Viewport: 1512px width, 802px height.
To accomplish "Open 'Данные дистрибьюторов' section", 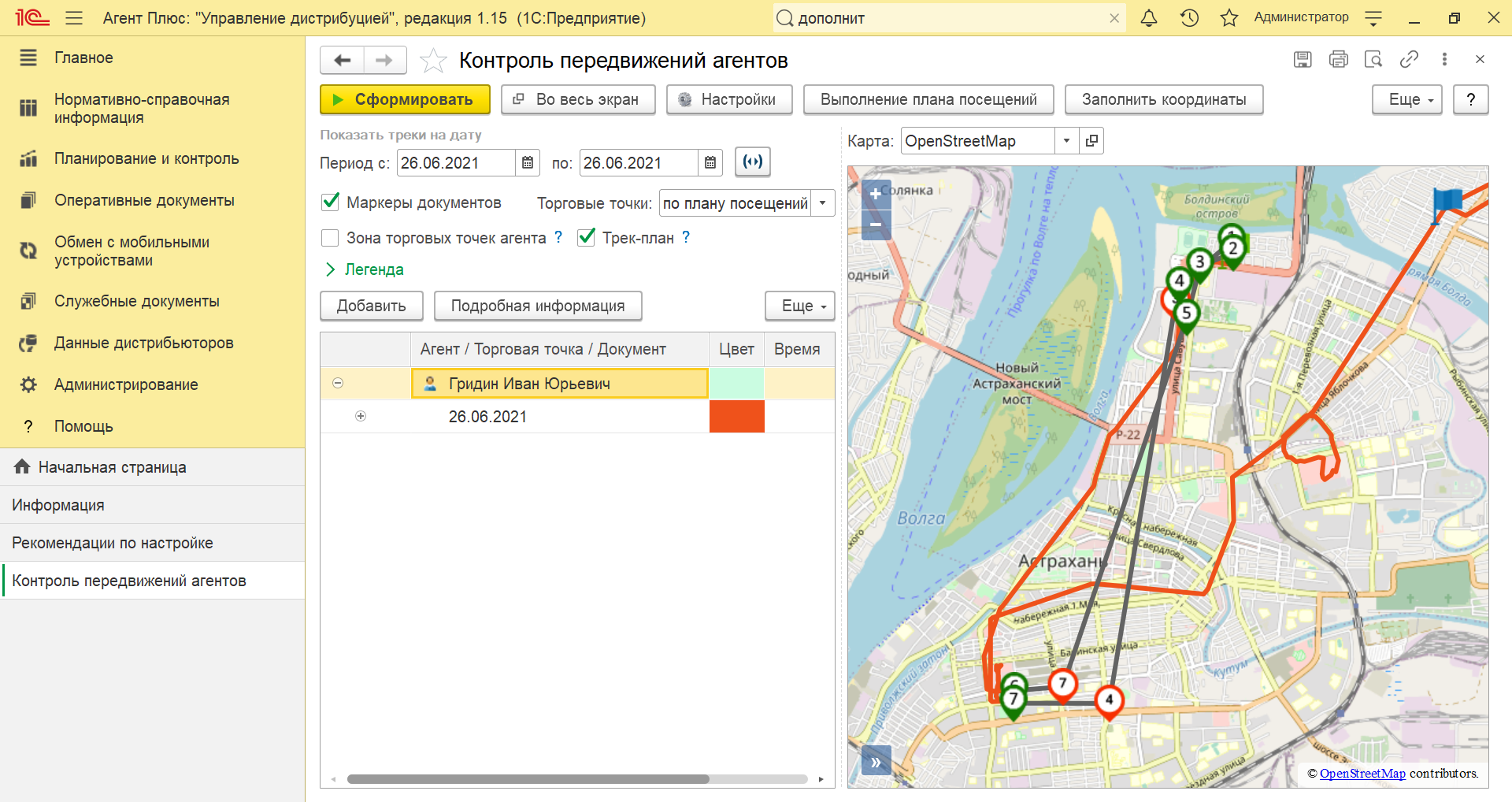I will pos(144,343).
